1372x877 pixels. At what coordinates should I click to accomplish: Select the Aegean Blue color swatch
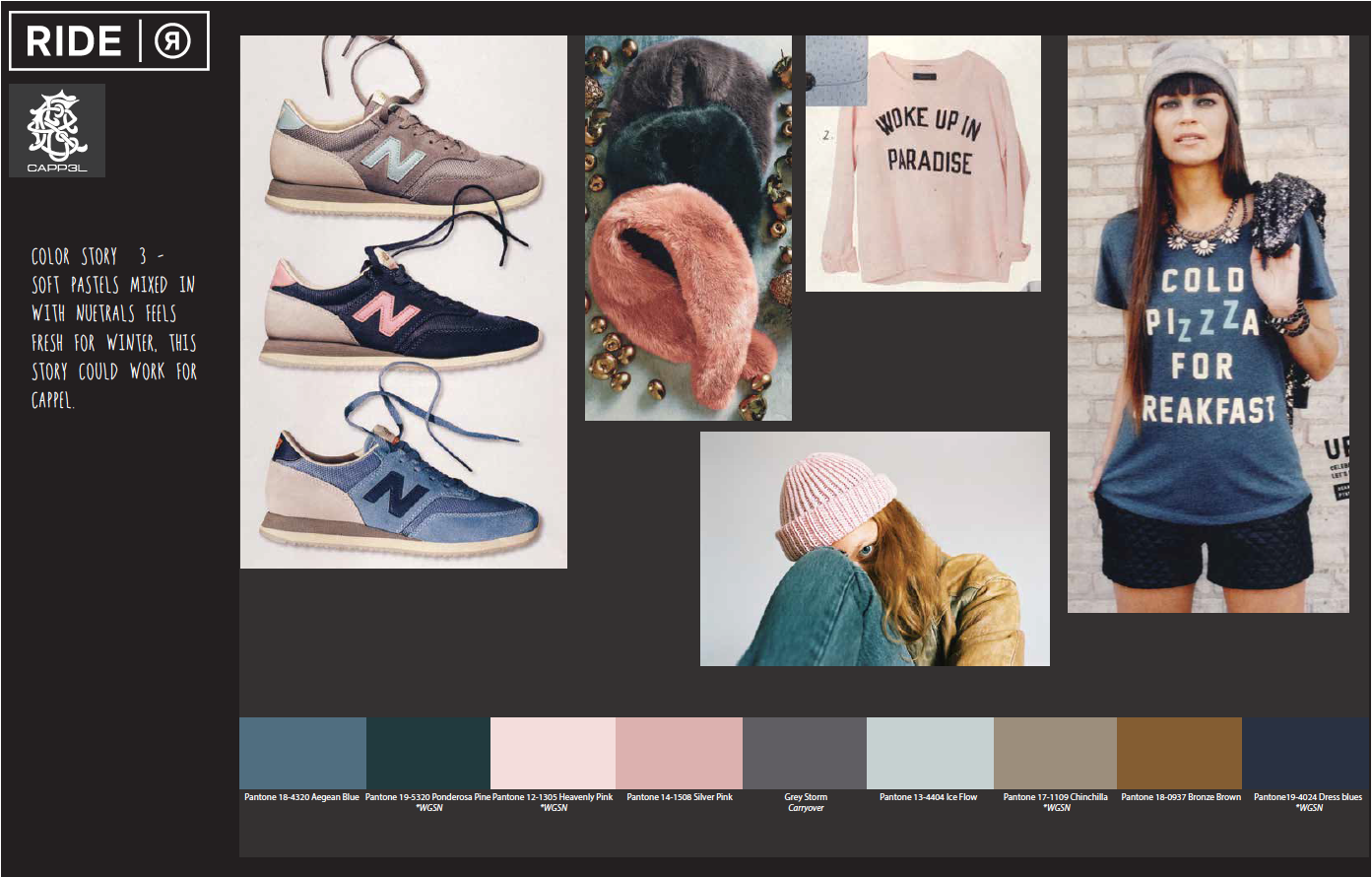tap(302, 753)
